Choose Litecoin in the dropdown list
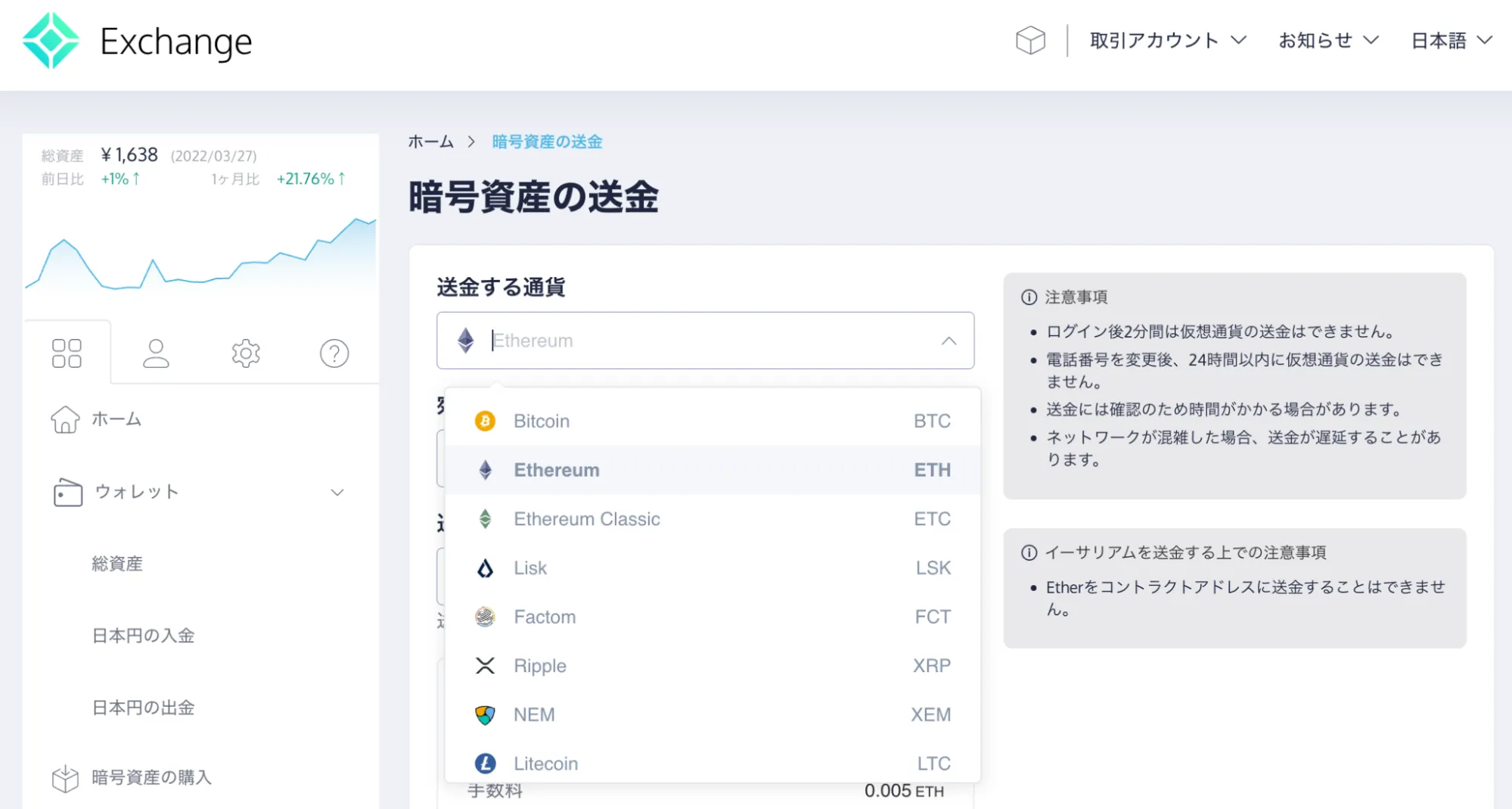 pyautogui.click(x=545, y=763)
